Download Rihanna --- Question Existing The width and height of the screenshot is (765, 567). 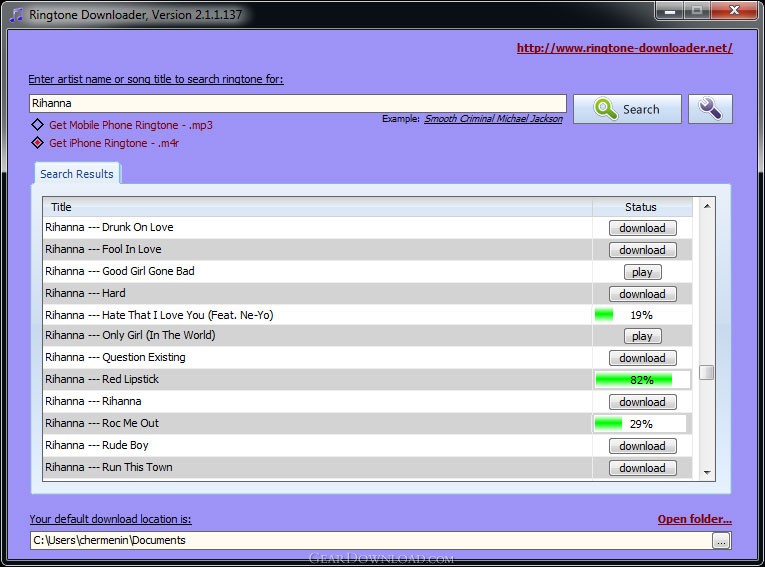click(x=643, y=358)
